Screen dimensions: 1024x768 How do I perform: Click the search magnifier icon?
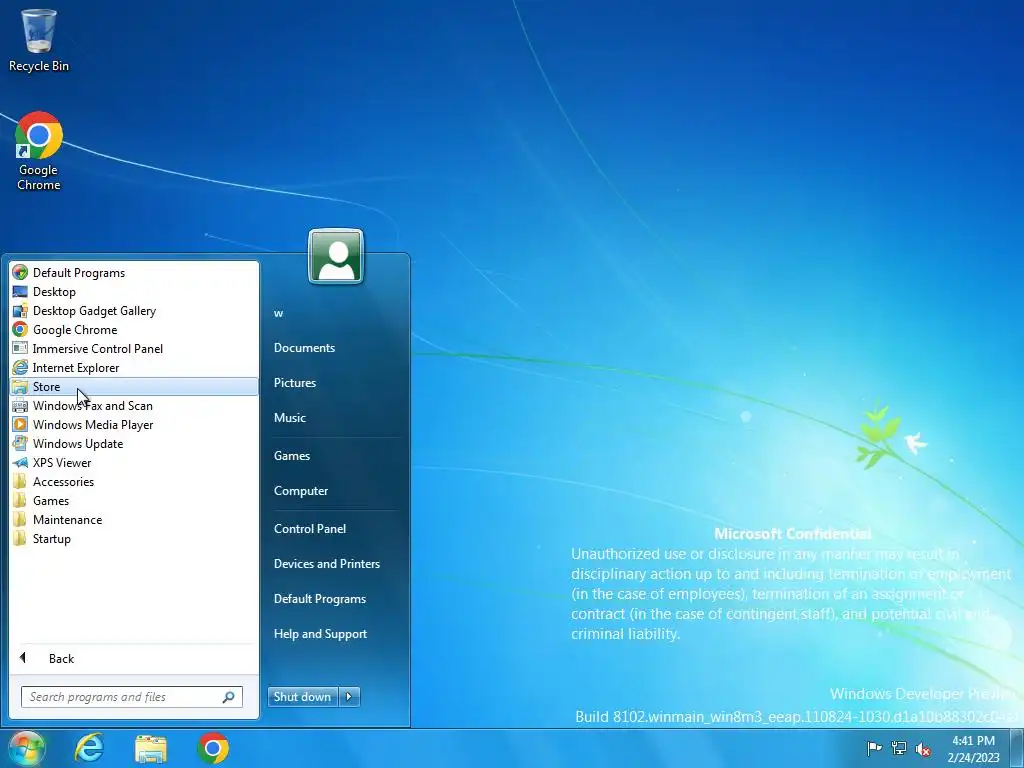click(229, 697)
